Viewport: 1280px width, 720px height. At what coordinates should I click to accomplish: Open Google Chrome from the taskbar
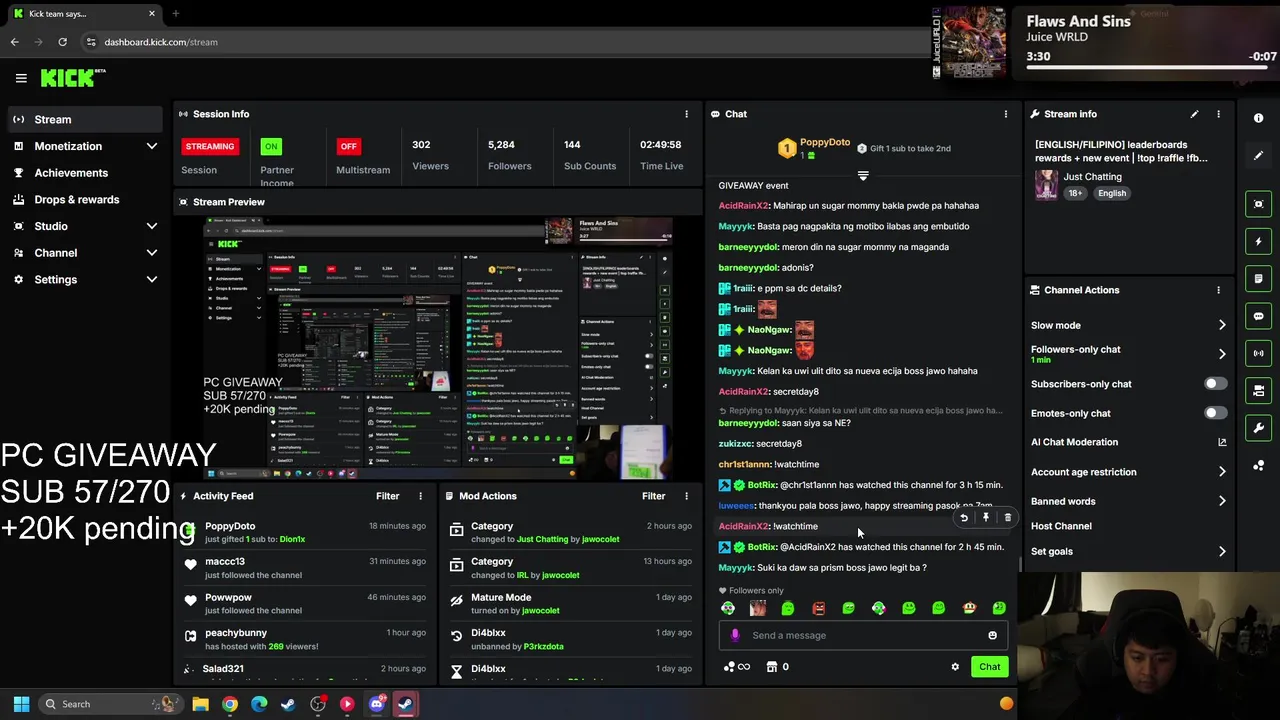[x=230, y=704]
